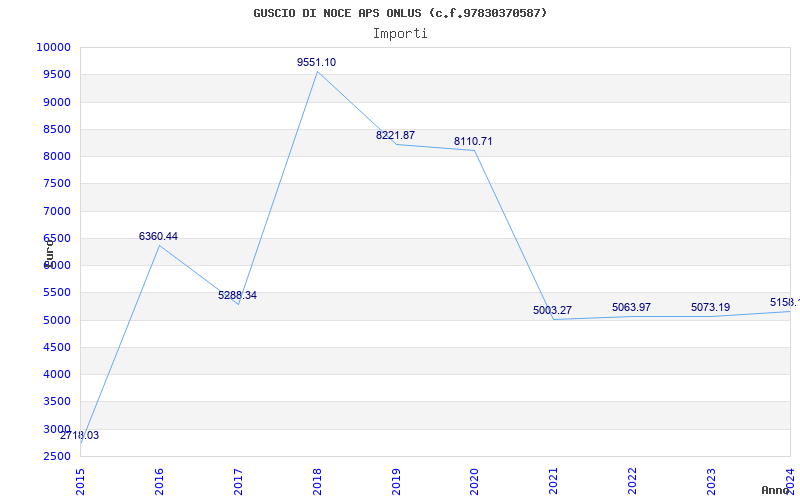Click the 2500 y-axis tick label
The width and height of the screenshot is (800, 500).
click(56, 457)
